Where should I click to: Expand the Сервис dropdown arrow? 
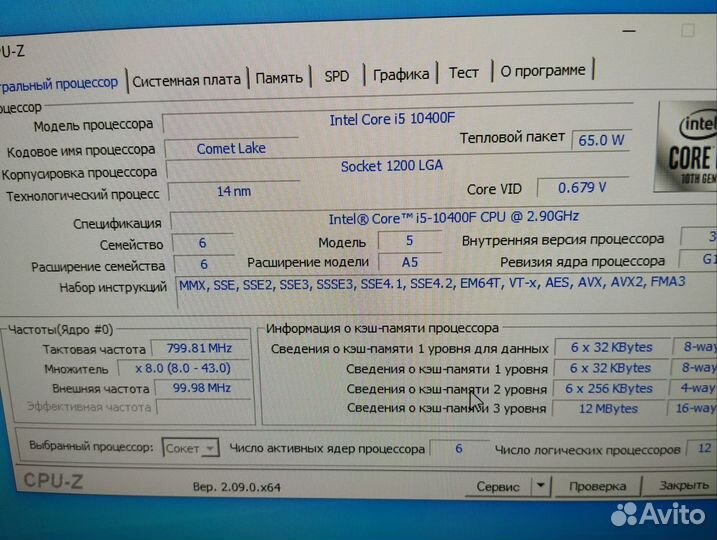click(x=540, y=486)
